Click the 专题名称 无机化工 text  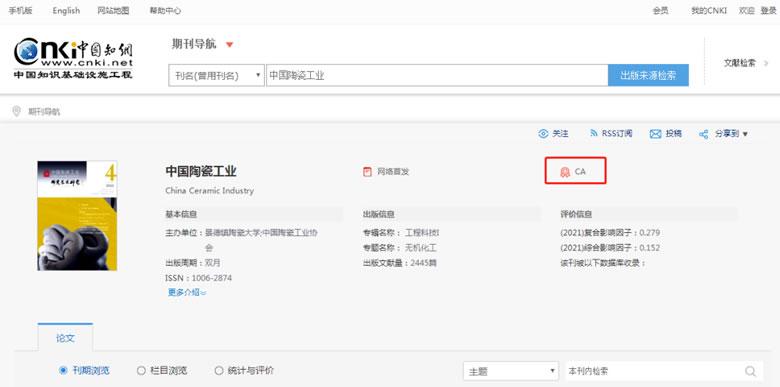coord(399,248)
